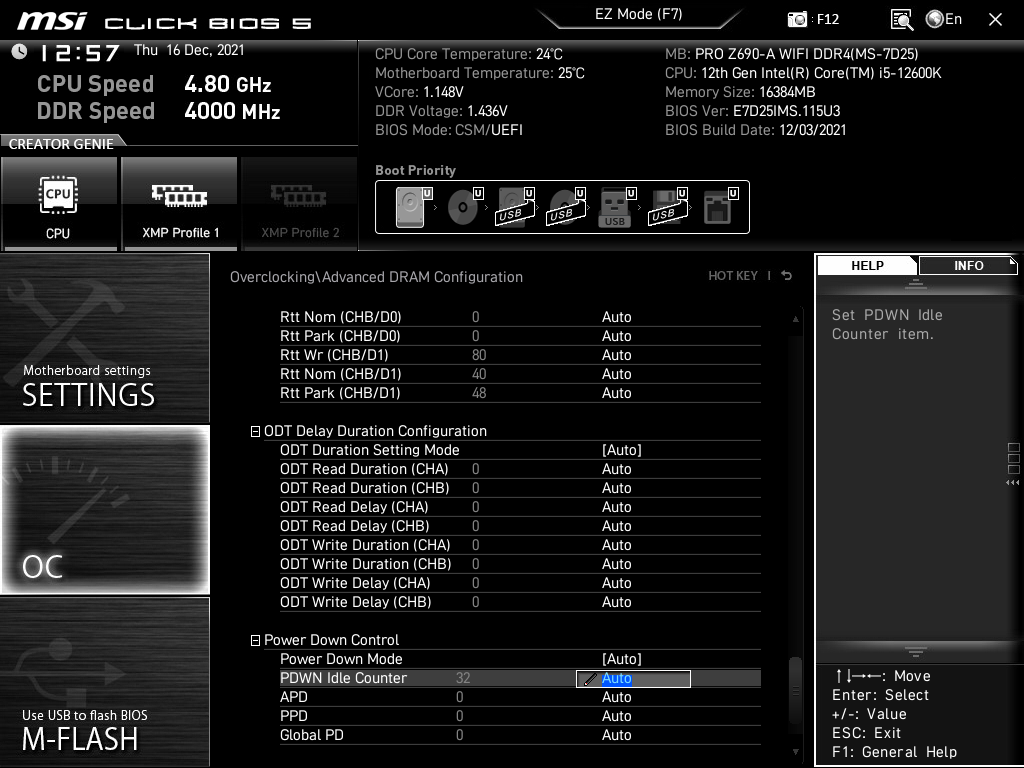Screen dimensions: 1024x768
Task: Select ODT Read Duration (CHB) row
Action: (x=520, y=488)
